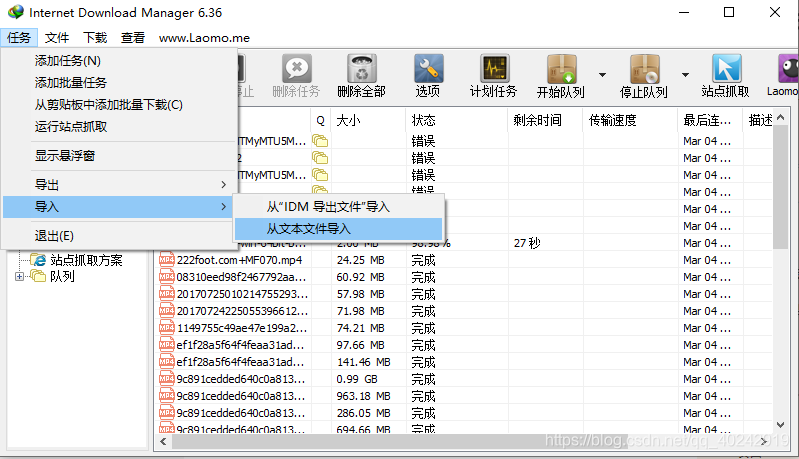Sort by the 大小 column header
This screenshot has height=459, width=799.
[368, 120]
